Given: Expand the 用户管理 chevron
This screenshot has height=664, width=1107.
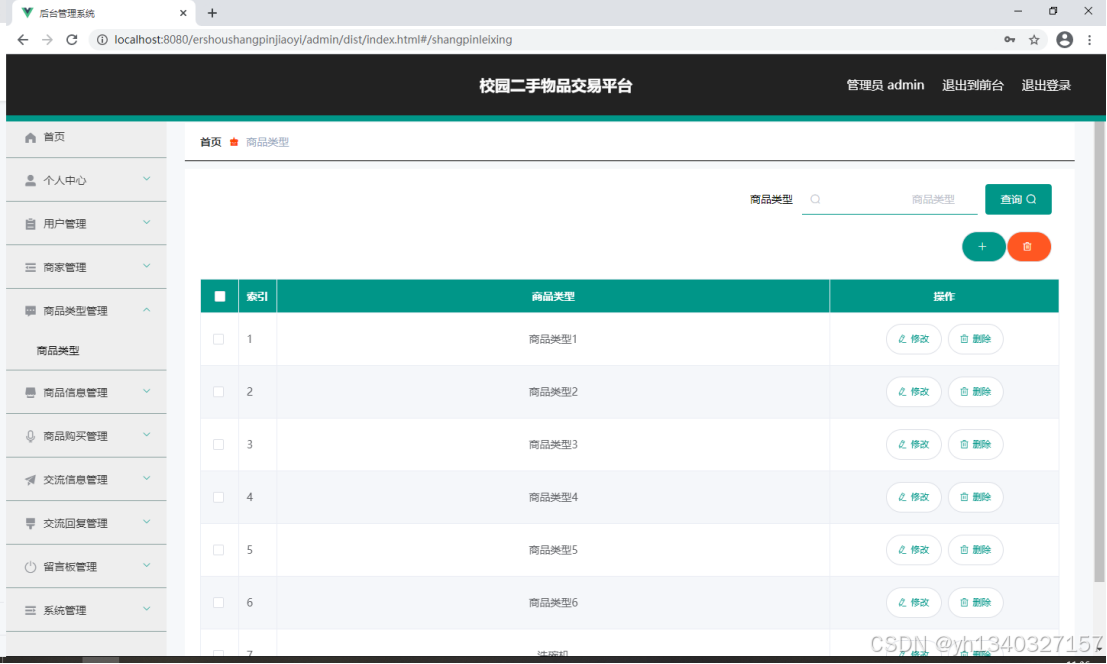Looking at the screenshot, I should (147, 223).
